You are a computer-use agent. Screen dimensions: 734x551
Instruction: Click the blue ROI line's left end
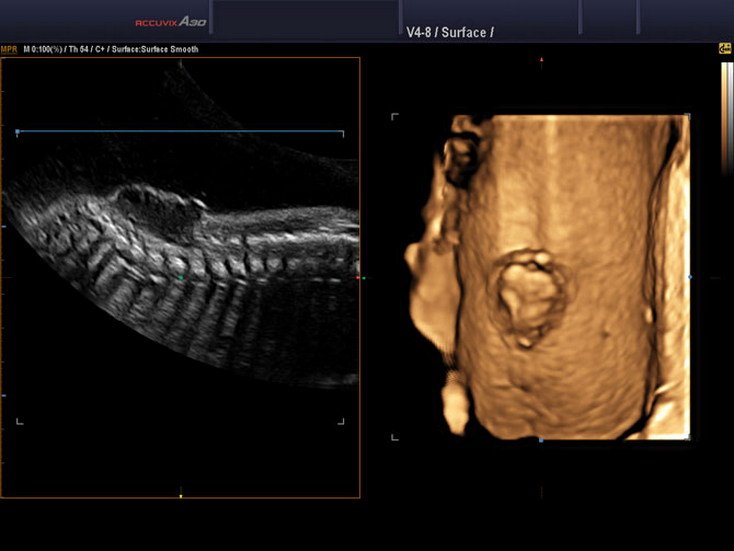[17, 132]
